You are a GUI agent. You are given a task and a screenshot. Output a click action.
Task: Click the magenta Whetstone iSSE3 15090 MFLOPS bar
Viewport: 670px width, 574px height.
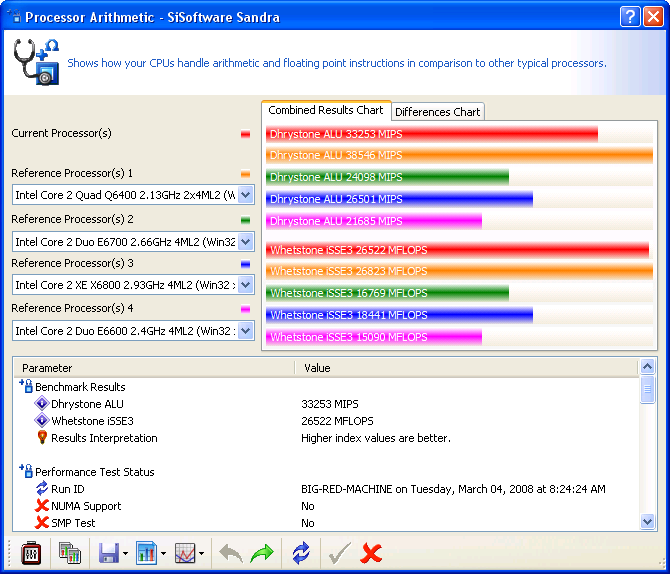coord(374,337)
